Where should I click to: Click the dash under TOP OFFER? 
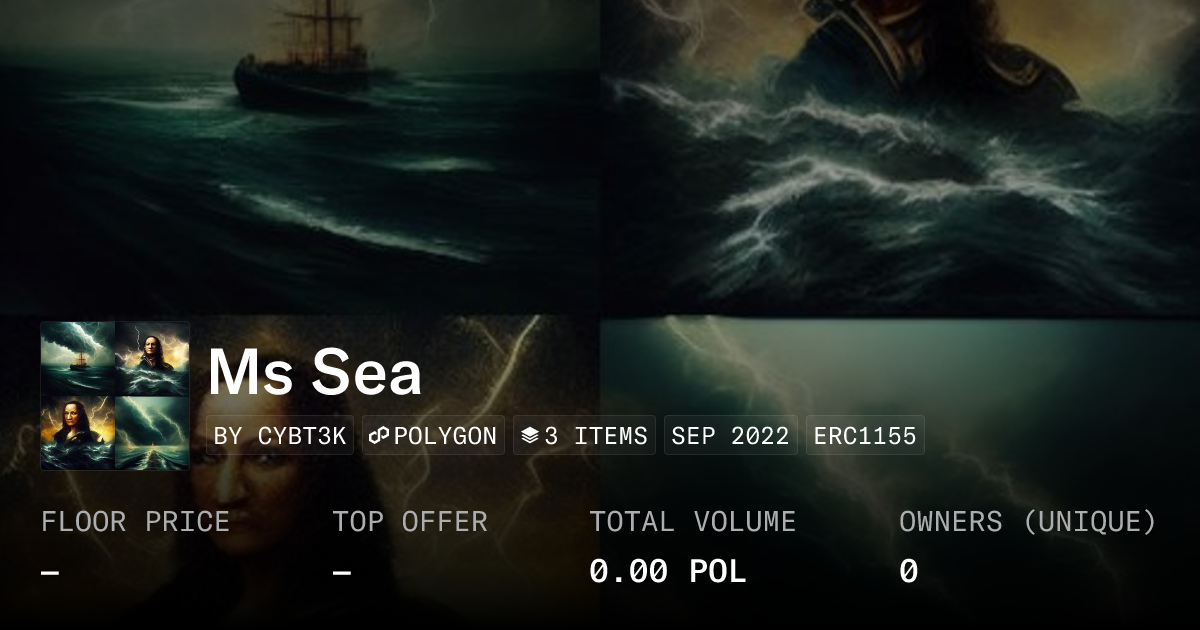[342, 573]
